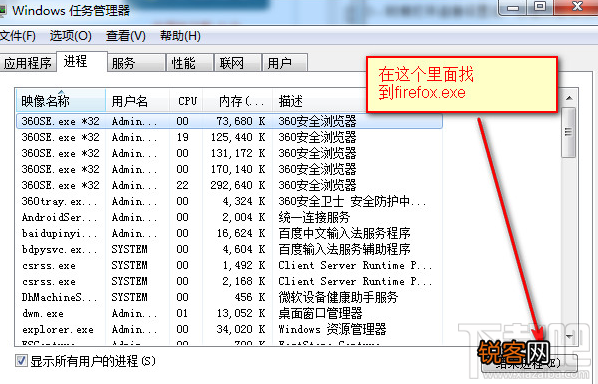Click SYSTEM user of DhMachineS row
The image size is (598, 384).
coord(129,297)
